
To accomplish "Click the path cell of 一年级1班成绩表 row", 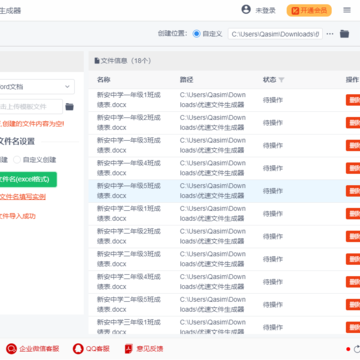I will click(213, 100).
